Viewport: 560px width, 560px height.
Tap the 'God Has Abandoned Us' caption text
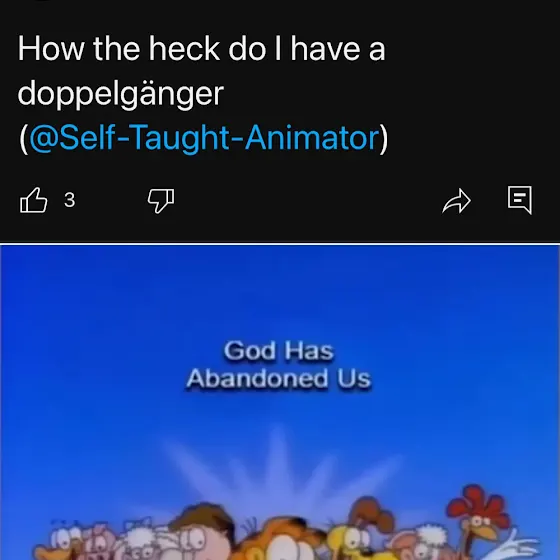[279, 365]
